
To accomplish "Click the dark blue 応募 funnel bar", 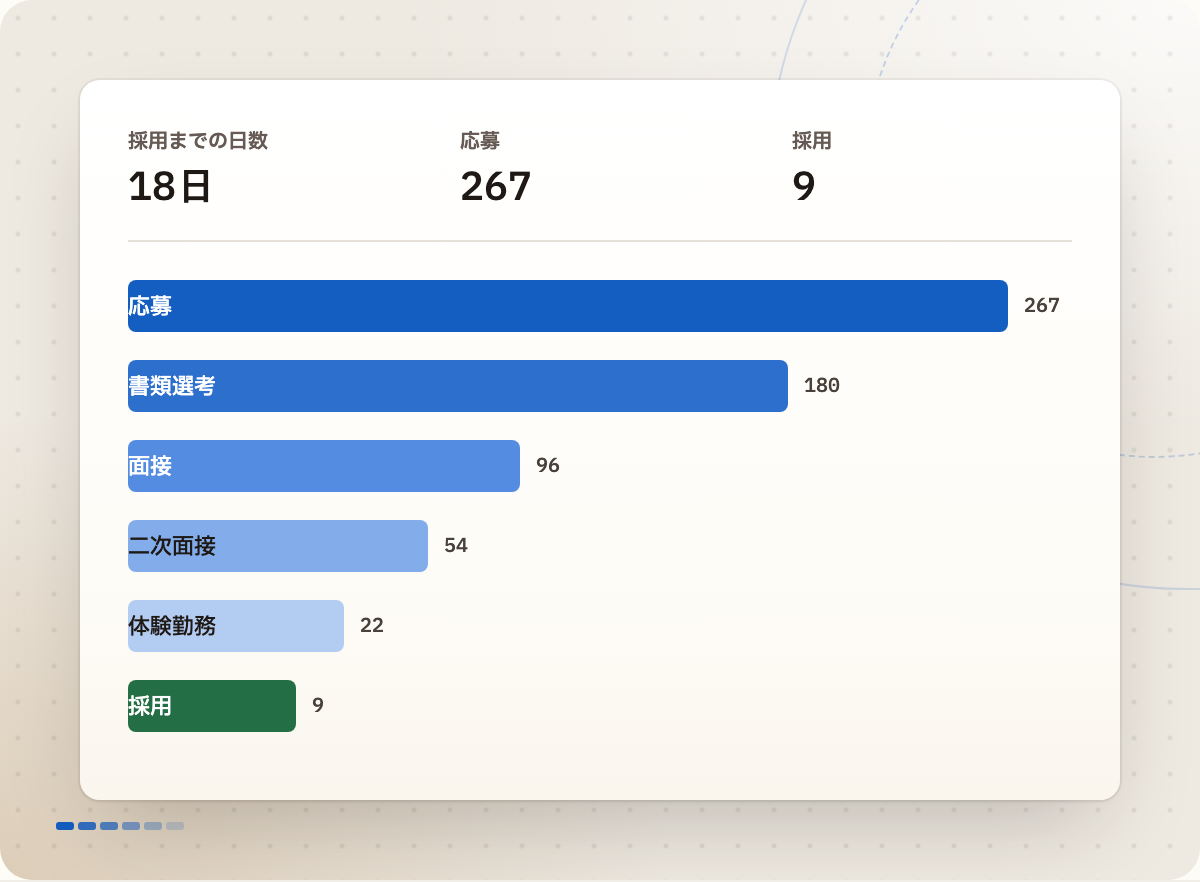I will 568,306.
